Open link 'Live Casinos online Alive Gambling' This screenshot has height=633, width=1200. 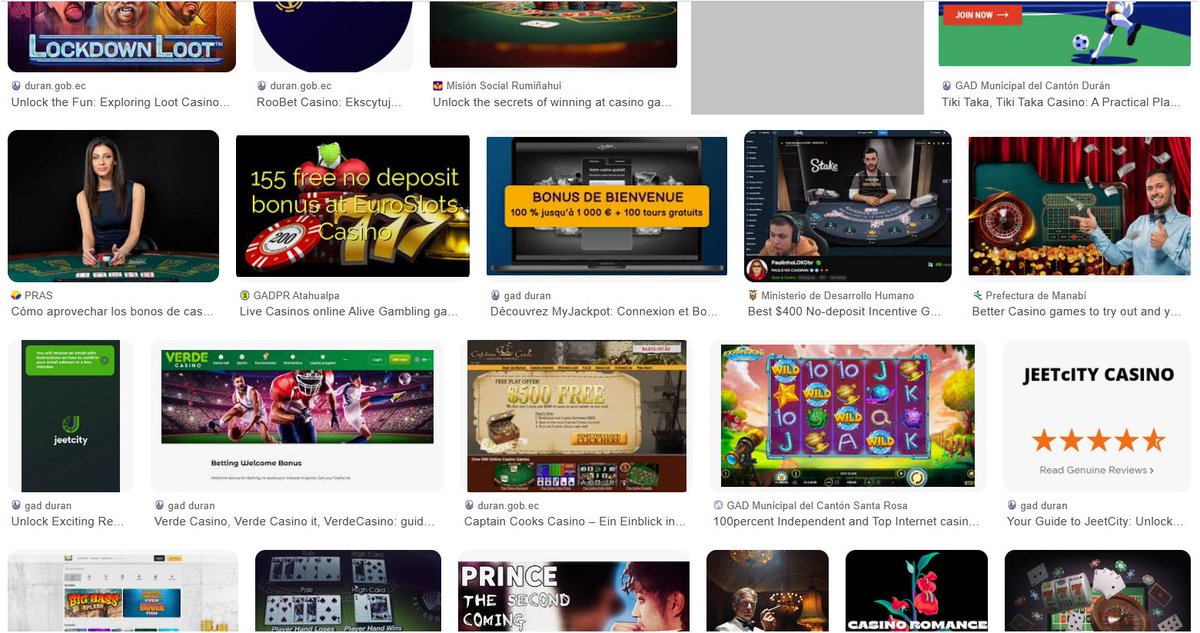tap(349, 312)
